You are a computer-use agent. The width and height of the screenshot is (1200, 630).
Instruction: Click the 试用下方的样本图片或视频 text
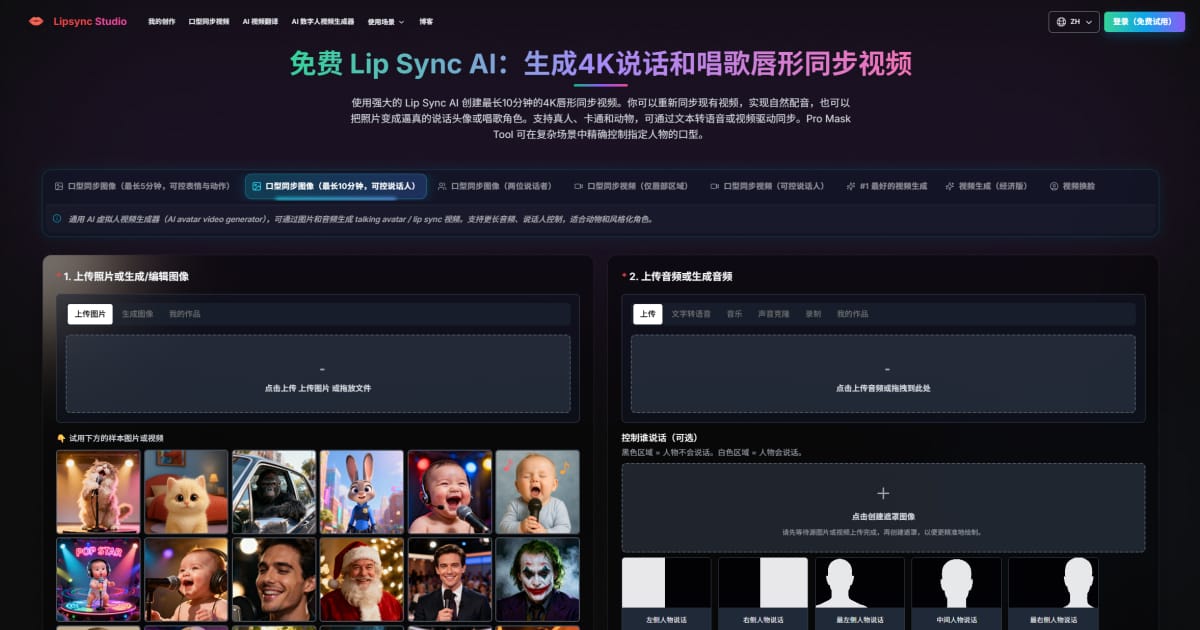pyautogui.click(x=116, y=438)
